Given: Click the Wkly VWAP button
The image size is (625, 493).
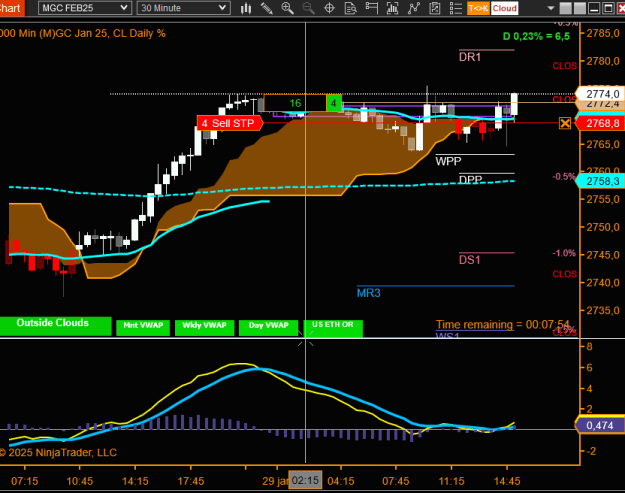Looking at the screenshot, I should click(204, 327).
